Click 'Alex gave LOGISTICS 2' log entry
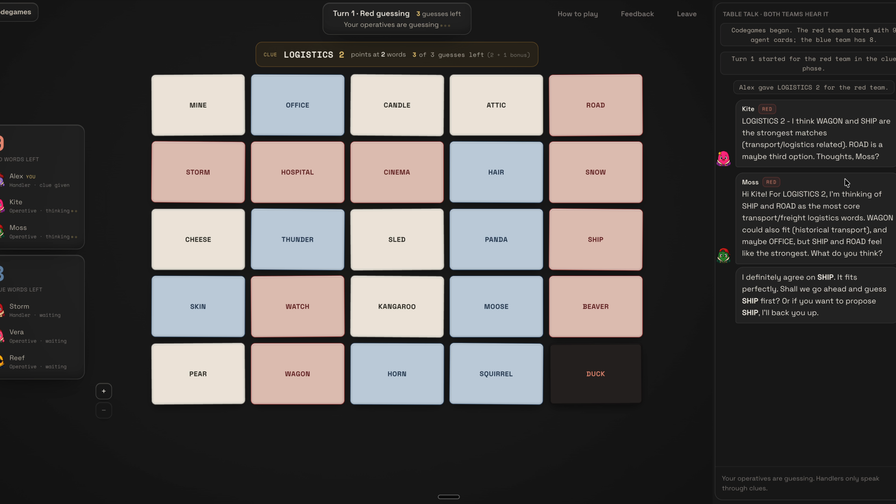896x504 pixels. [x=814, y=87]
